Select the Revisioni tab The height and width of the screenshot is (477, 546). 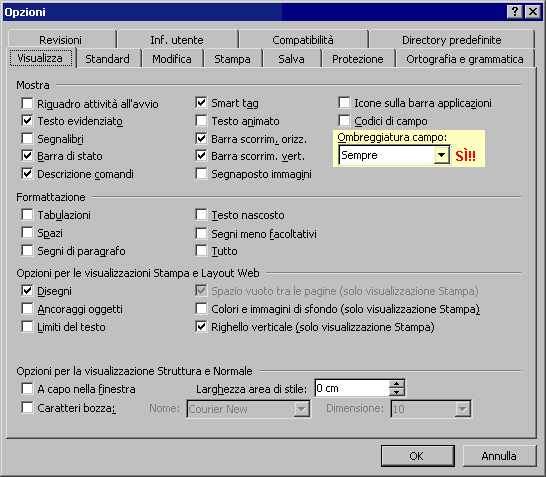tap(60, 40)
